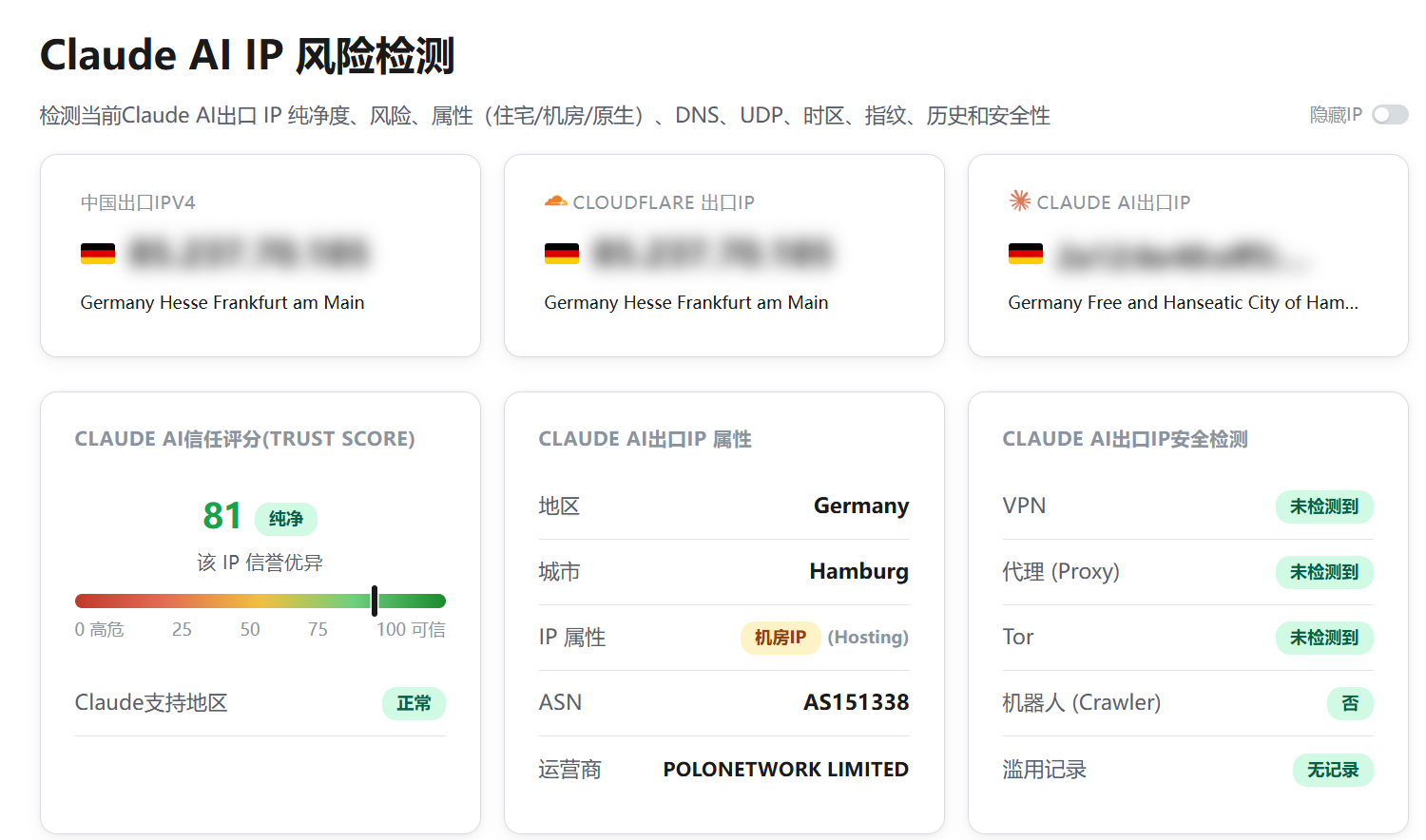Toggle the 隐藏IP switch
Image resolution: width=1426 pixels, height=840 pixels.
1390,115
